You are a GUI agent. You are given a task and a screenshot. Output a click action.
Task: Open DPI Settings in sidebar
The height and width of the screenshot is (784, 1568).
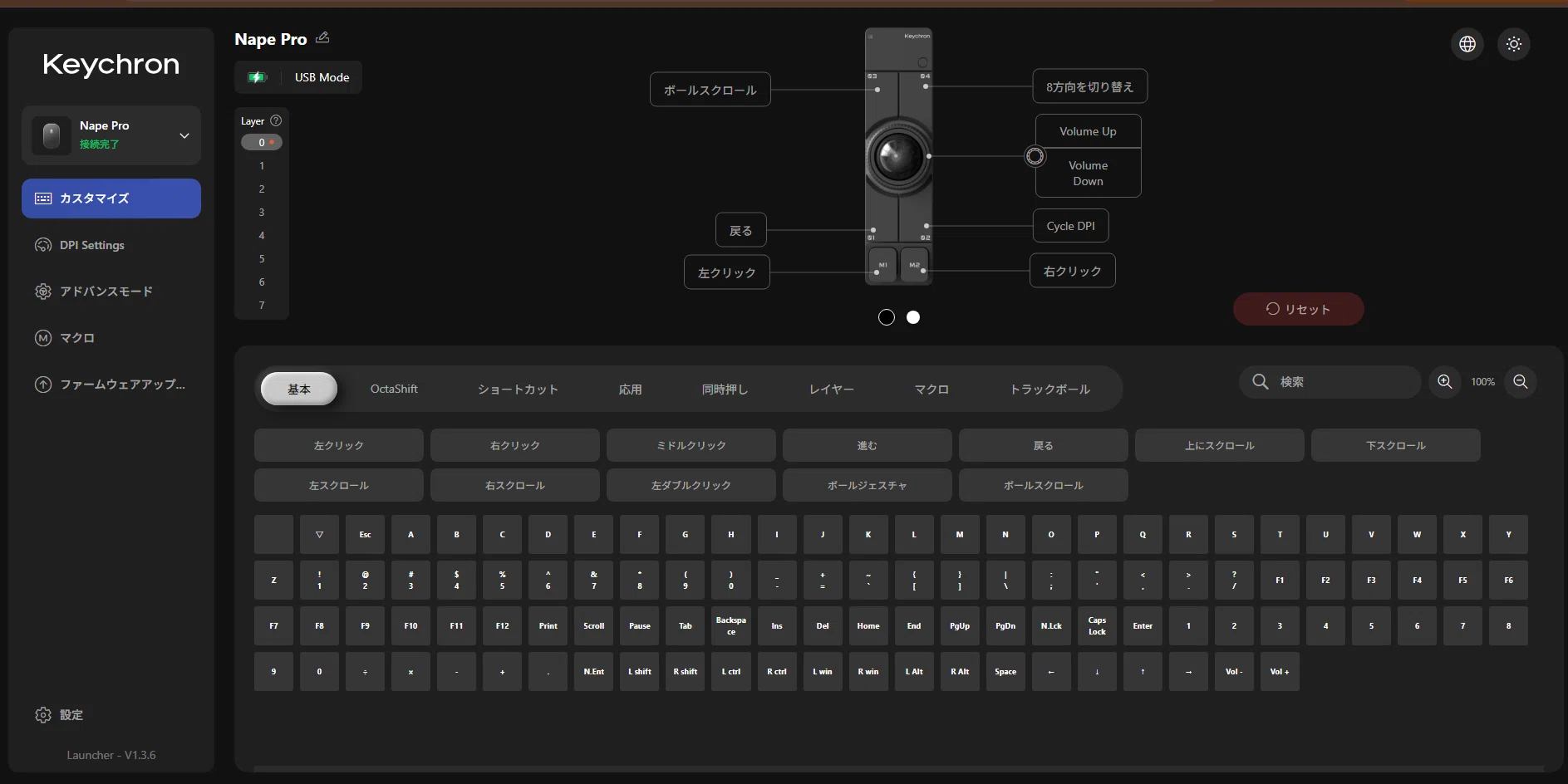point(111,245)
